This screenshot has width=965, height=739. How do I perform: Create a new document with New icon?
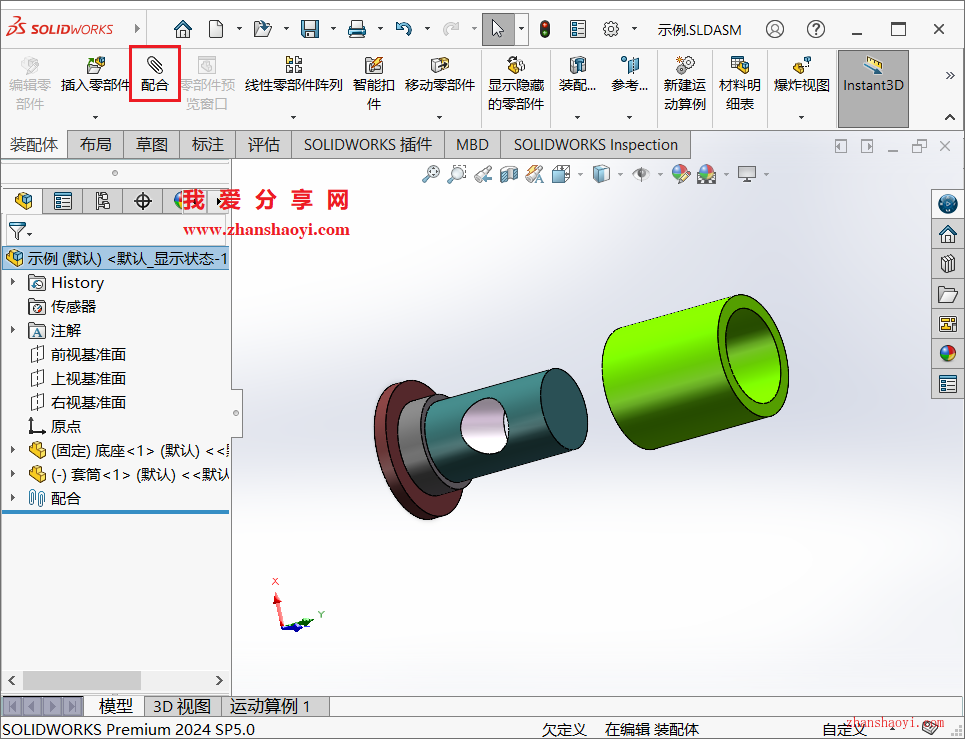point(216,29)
